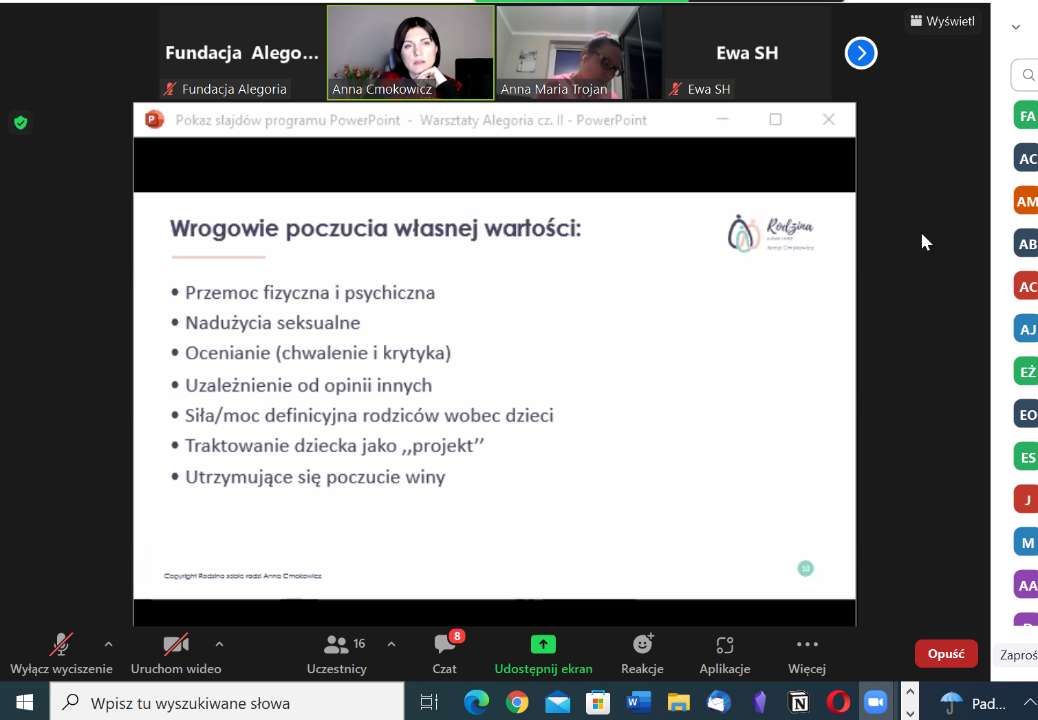
Task: Click green Udostępnij ekran share icon
Action: point(543,645)
